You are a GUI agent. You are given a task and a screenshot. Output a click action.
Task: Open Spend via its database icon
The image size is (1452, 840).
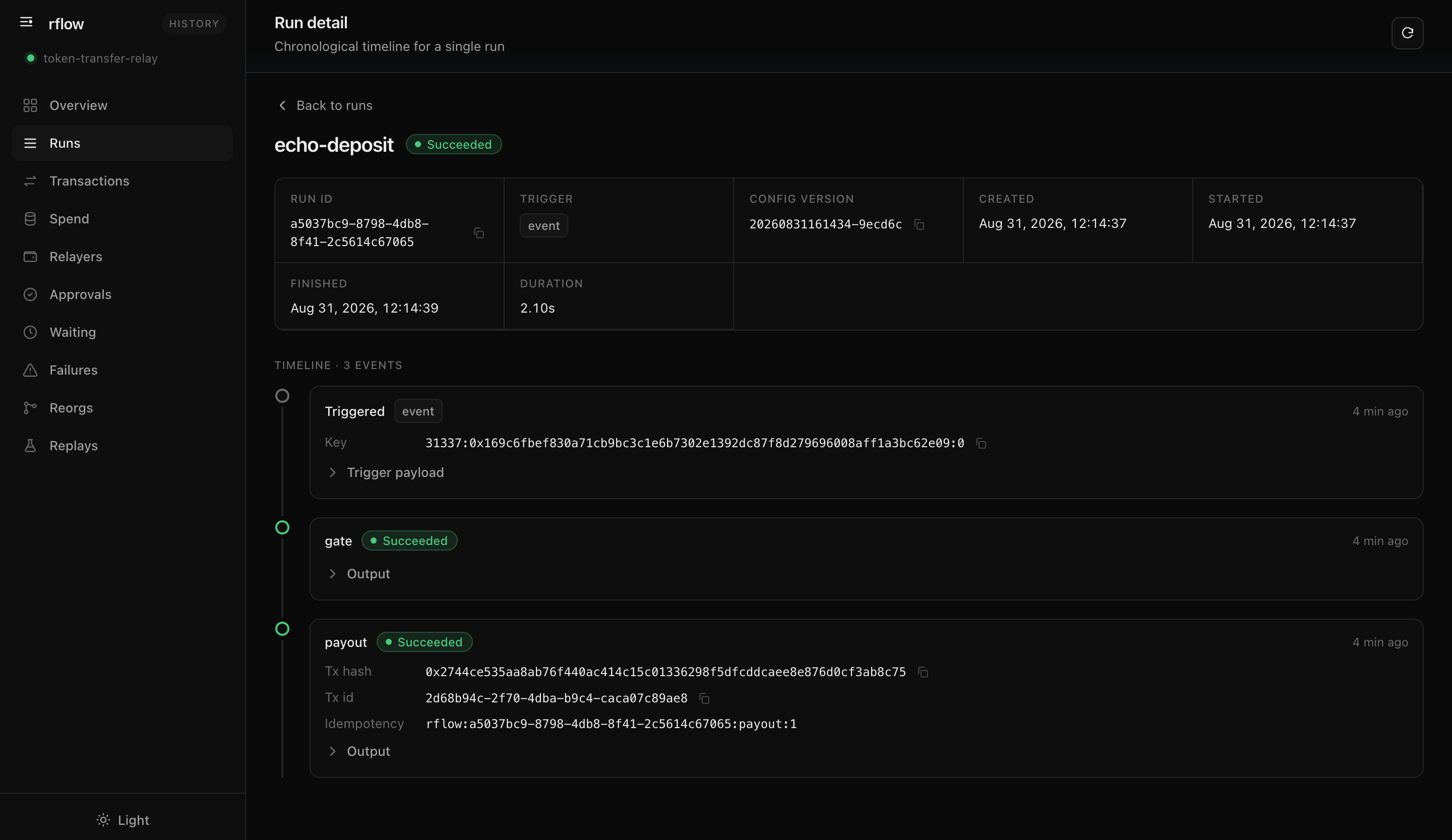(x=30, y=219)
